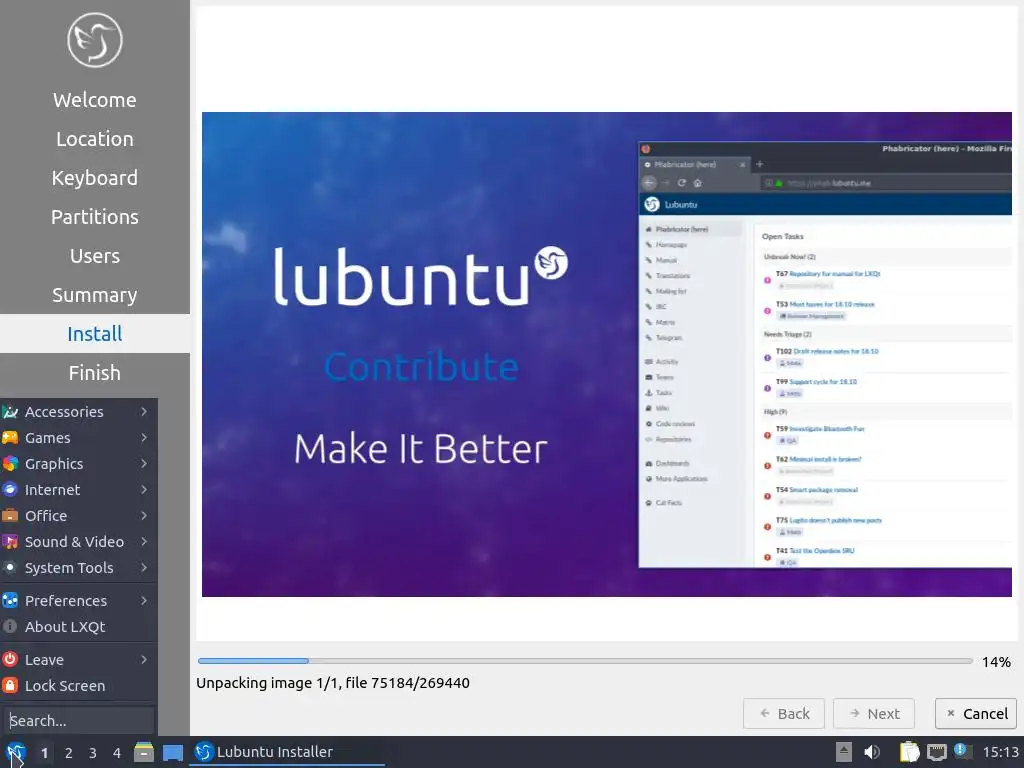Click the menu Search field
This screenshot has width=1024, height=768.
point(78,721)
